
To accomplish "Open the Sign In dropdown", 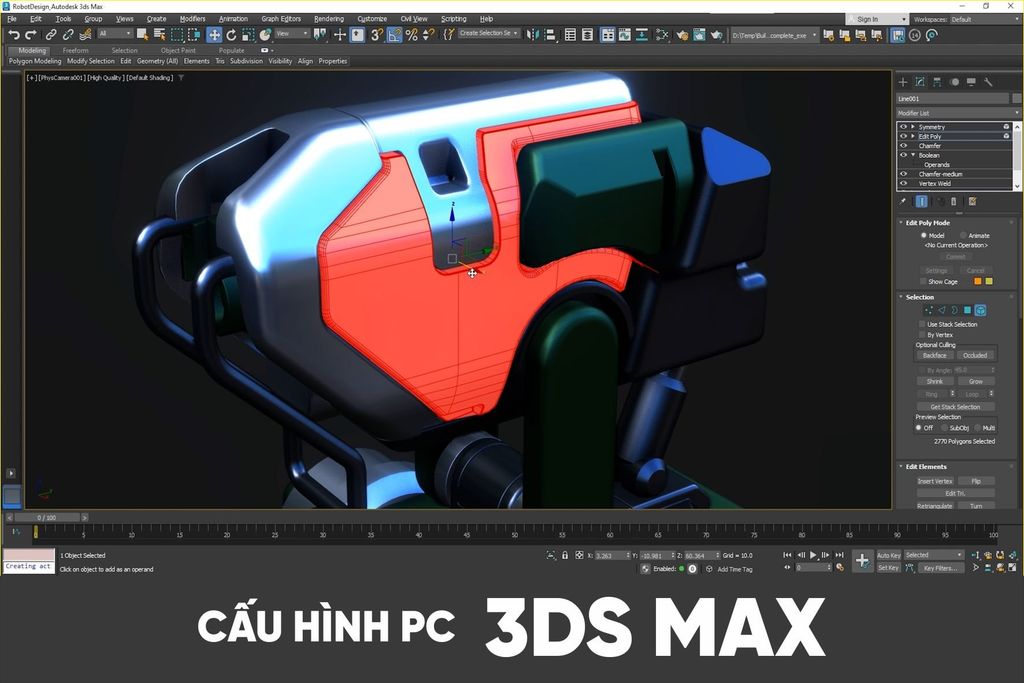I will point(877,19).
